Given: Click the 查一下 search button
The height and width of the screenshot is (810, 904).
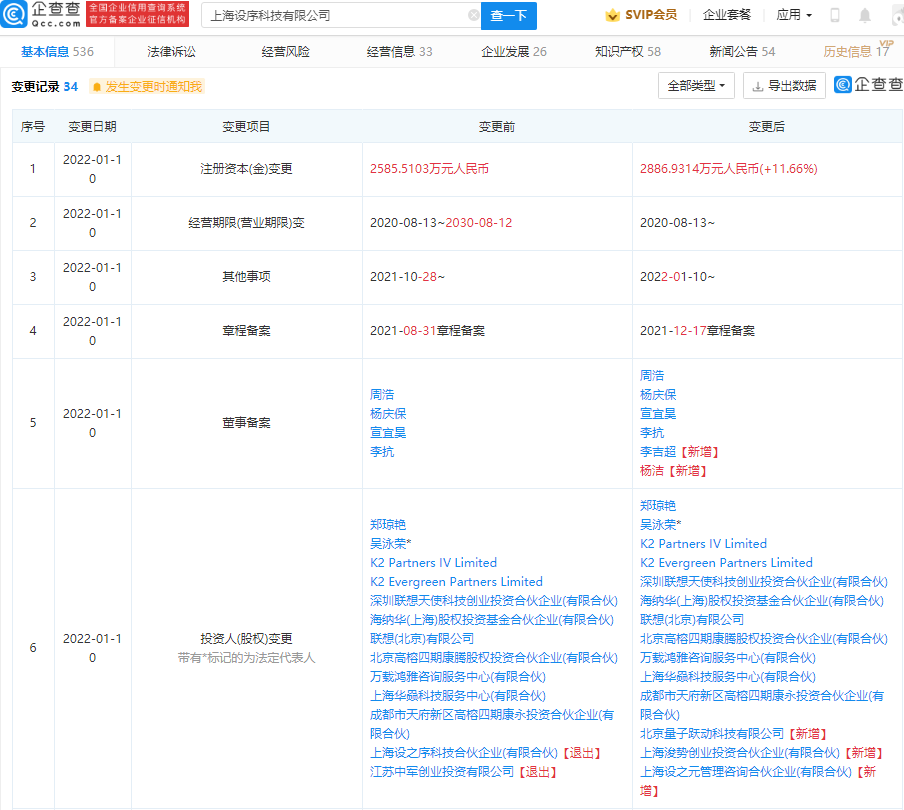Looking at the screenshot, I should pos(508,16).
